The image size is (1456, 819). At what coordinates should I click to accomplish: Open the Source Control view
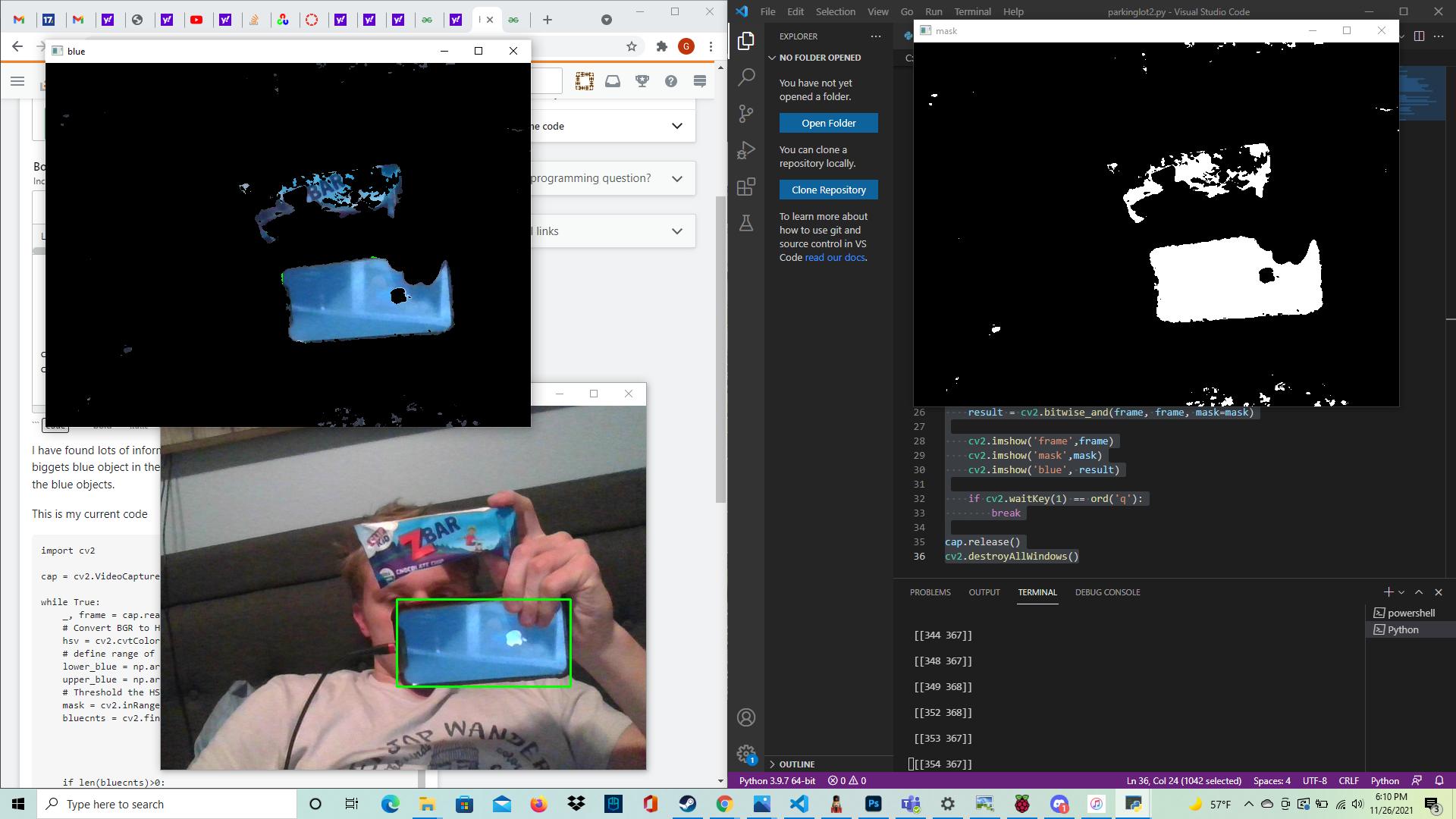point(746,114)
